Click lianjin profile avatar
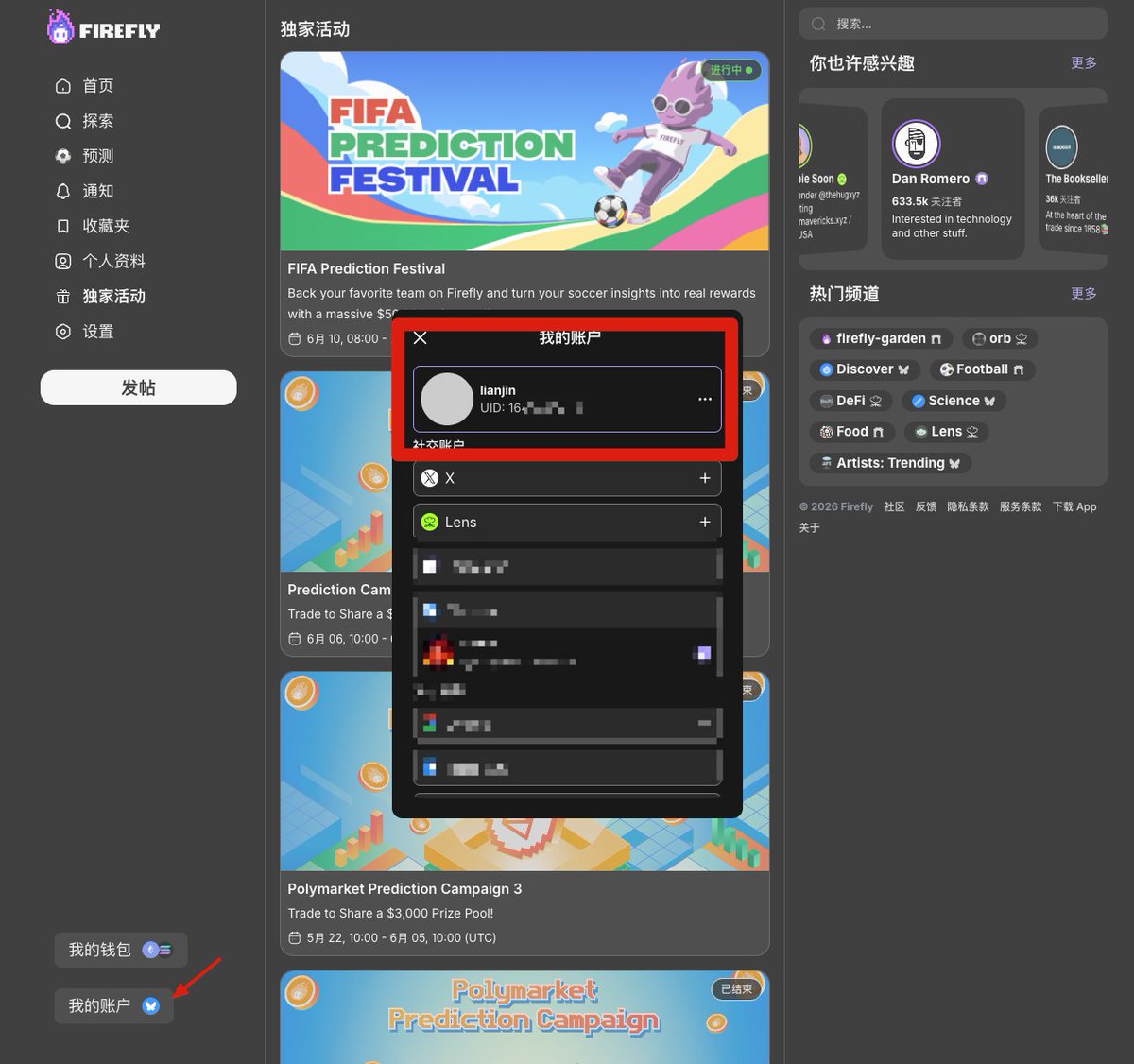Image resolution: width=1134 pixels, height=1064 pixels. 447,399
